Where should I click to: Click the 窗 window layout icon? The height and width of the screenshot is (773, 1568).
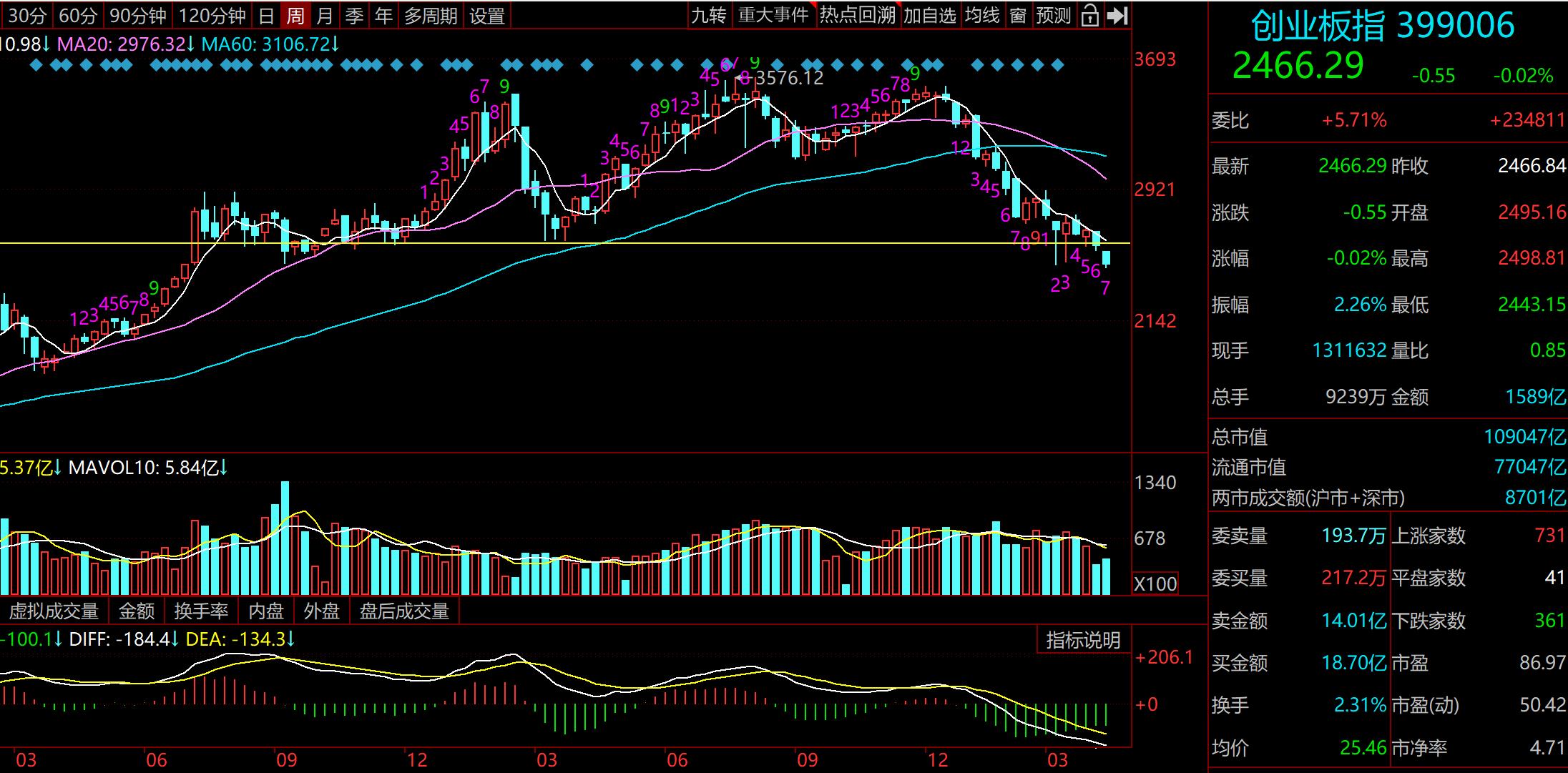(1018, 15)
